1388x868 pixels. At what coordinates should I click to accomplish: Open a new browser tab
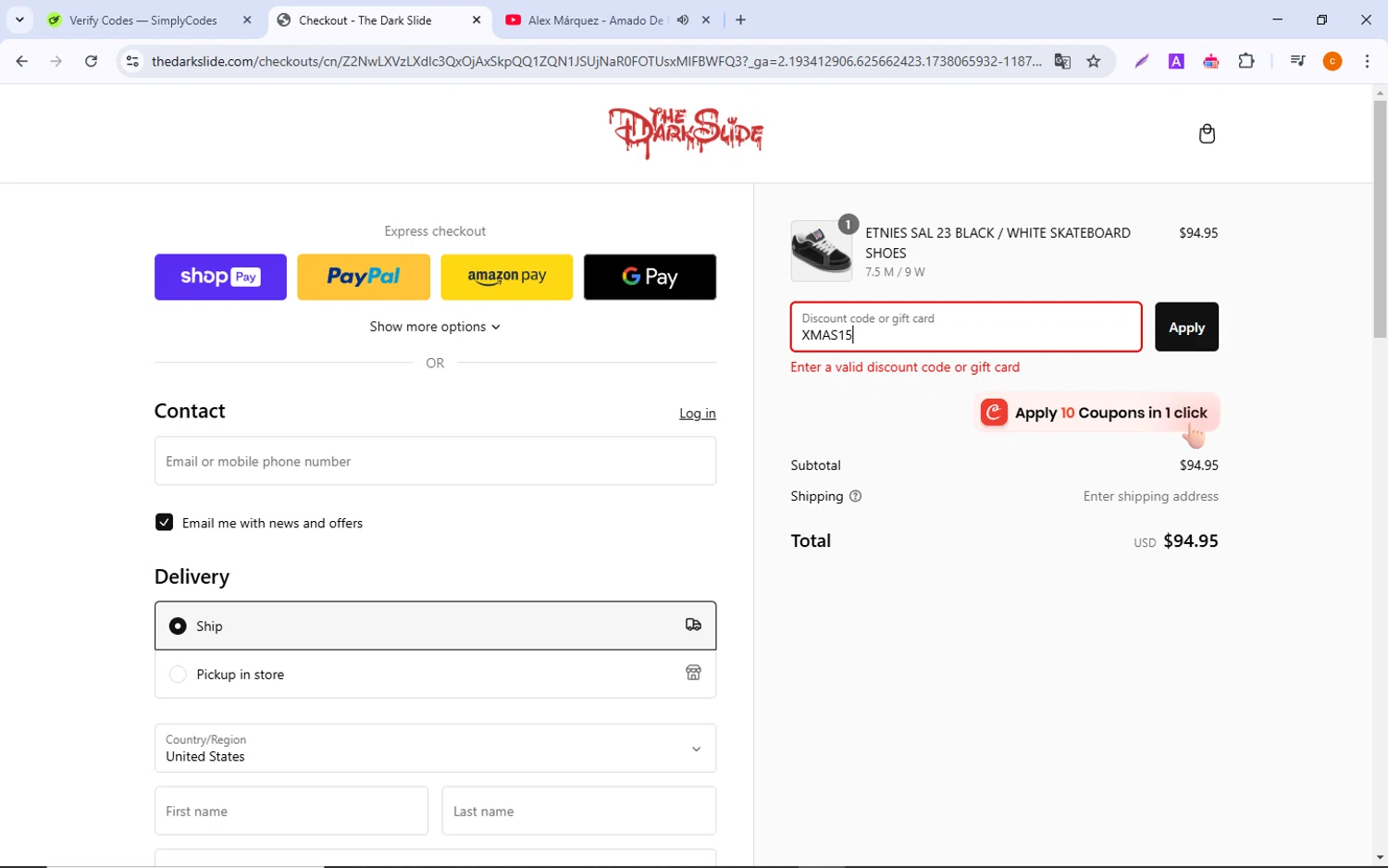tap(740, 19)
